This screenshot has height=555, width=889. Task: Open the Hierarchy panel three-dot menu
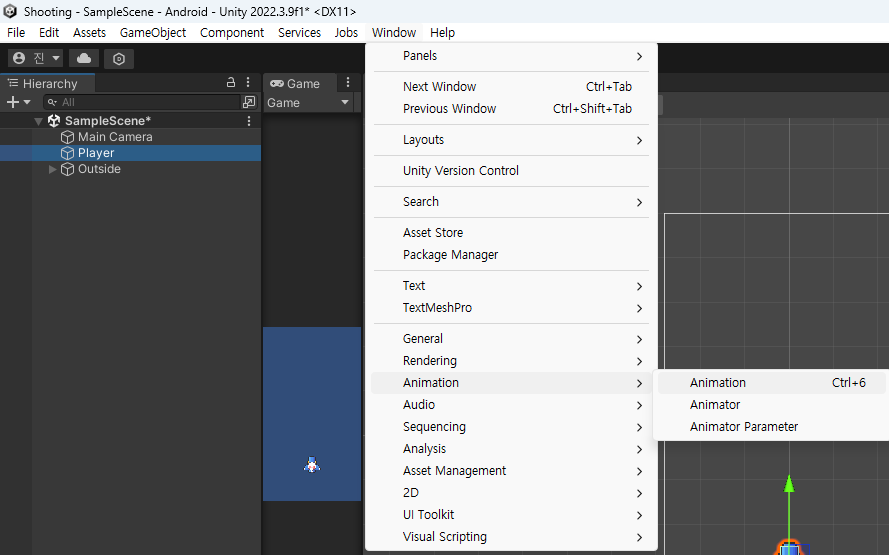click(248, 83)
